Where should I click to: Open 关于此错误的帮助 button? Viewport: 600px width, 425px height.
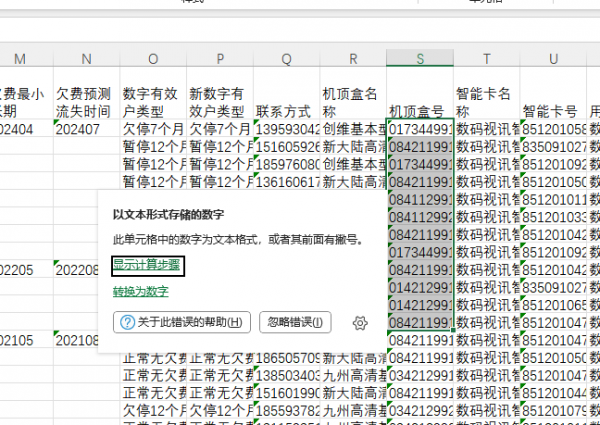pyautogui.click(x=182, y=322)
